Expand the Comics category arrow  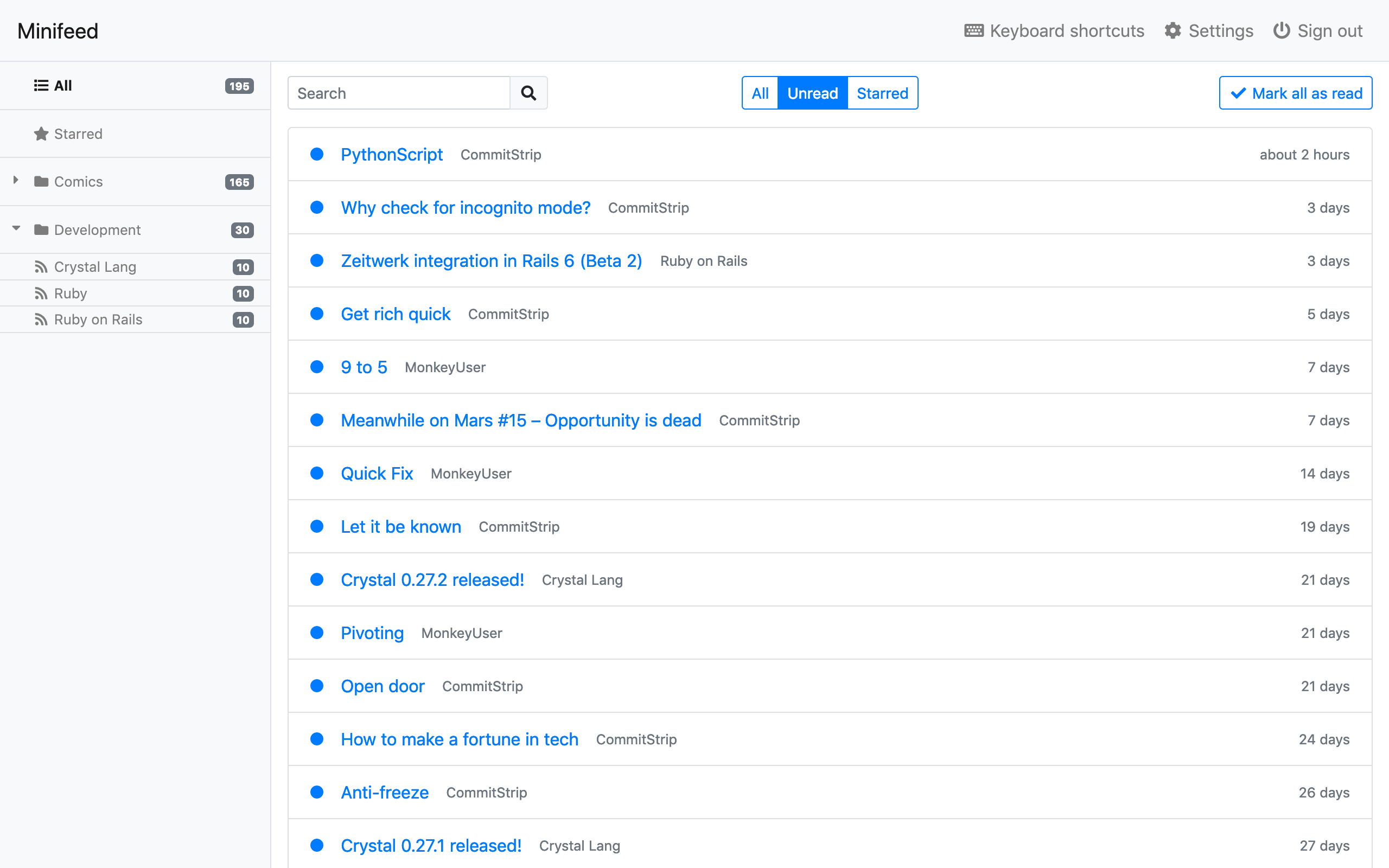(16, 180)
